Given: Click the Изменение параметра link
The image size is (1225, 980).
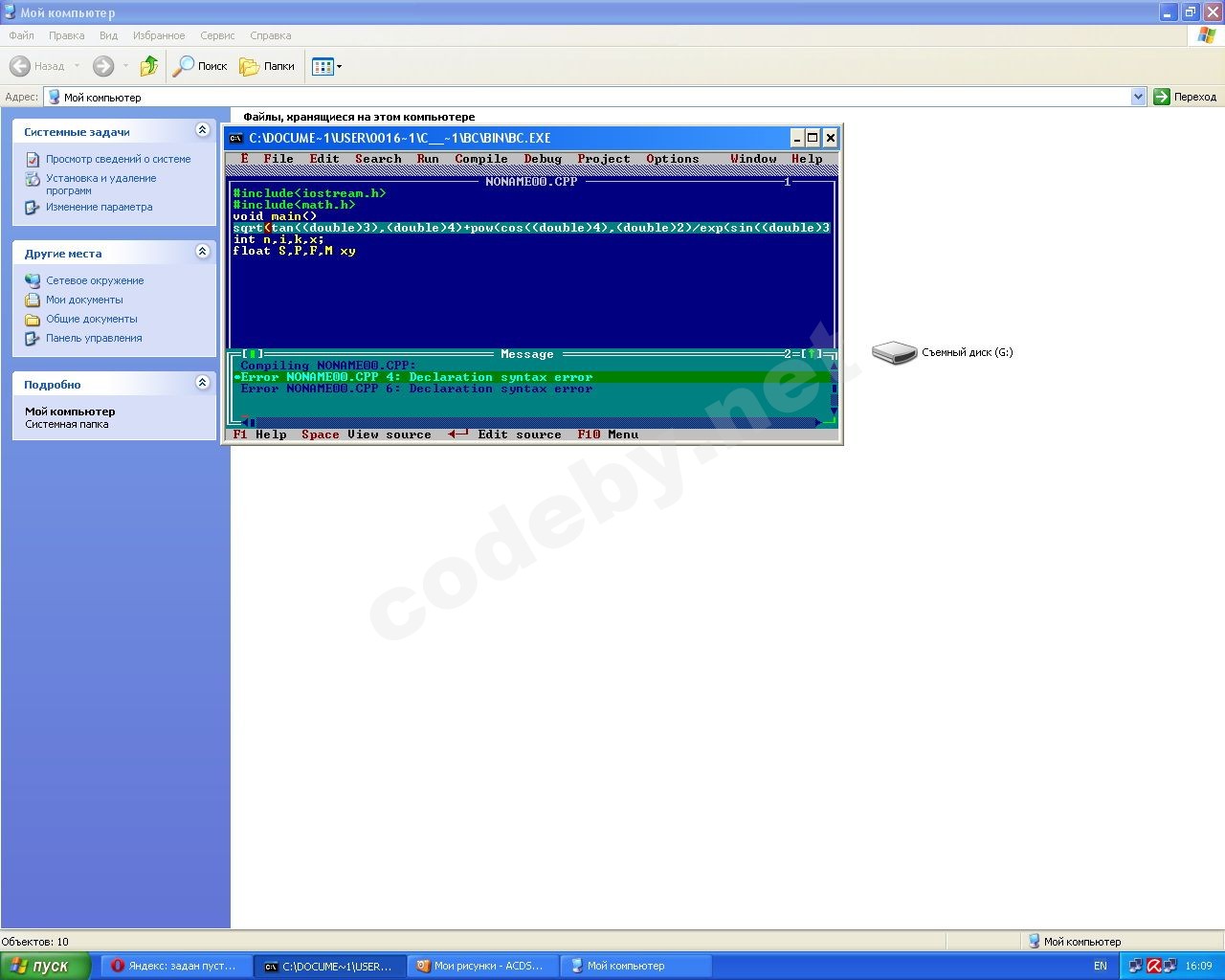Looking at the screenshot, I should click(x=99, y=207).
